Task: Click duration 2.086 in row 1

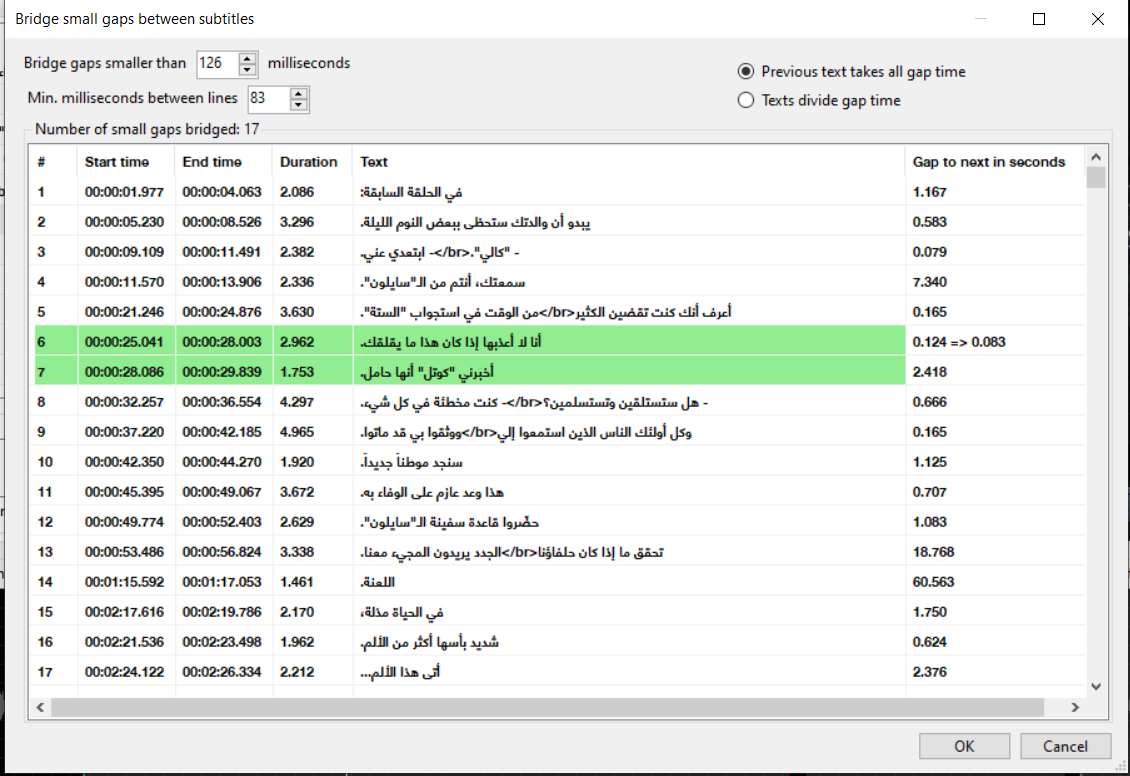Action: [297, 192]
